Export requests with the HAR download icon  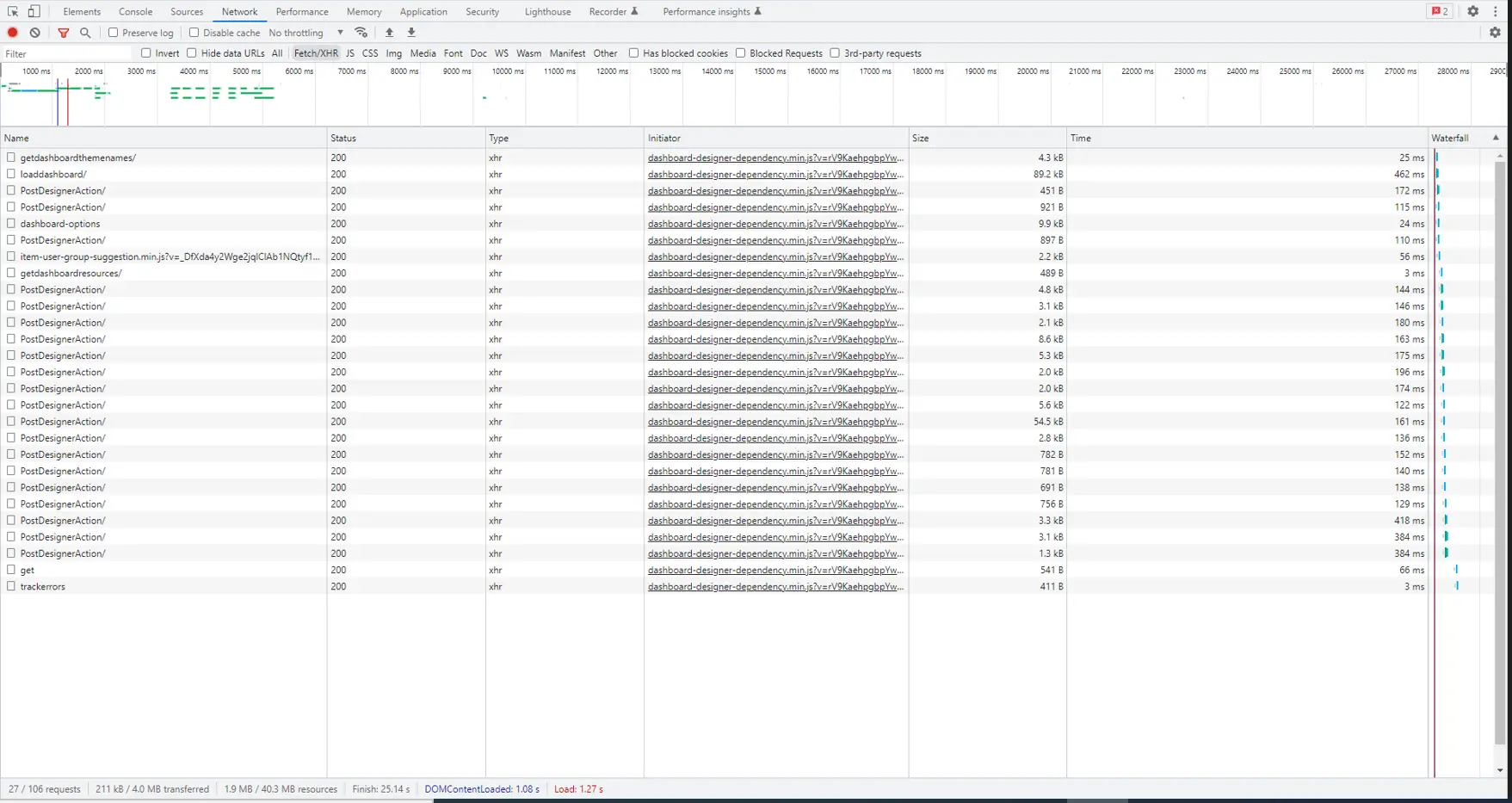(x=411, y=32)
